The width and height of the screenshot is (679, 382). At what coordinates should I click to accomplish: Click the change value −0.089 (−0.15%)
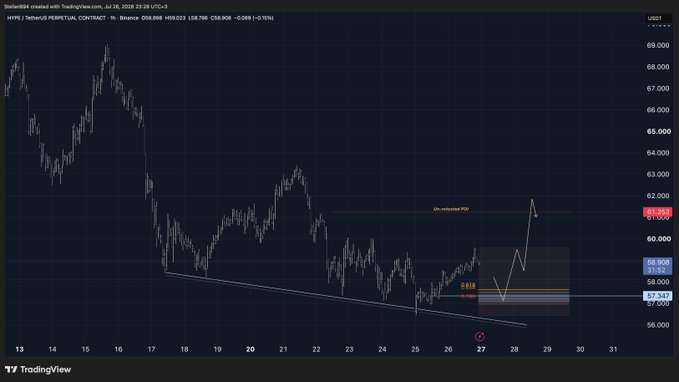click(x=254, y=18)
